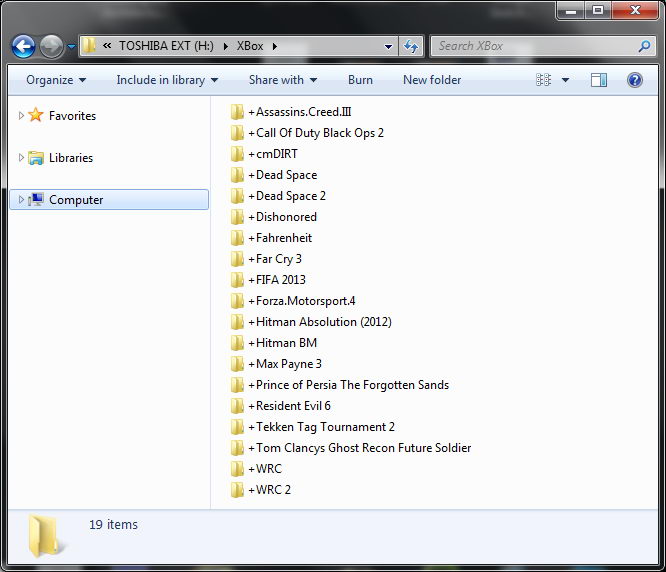Click the folder icon in address bar
Image resolution: width=666 pixels, height=572 pixels.
[x=88, y=45]
